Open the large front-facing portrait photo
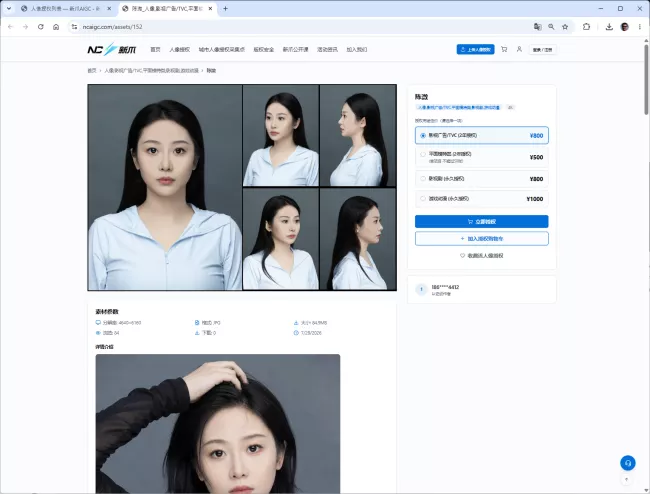Viewport: 650px width, 494px height. pos(165,187)
